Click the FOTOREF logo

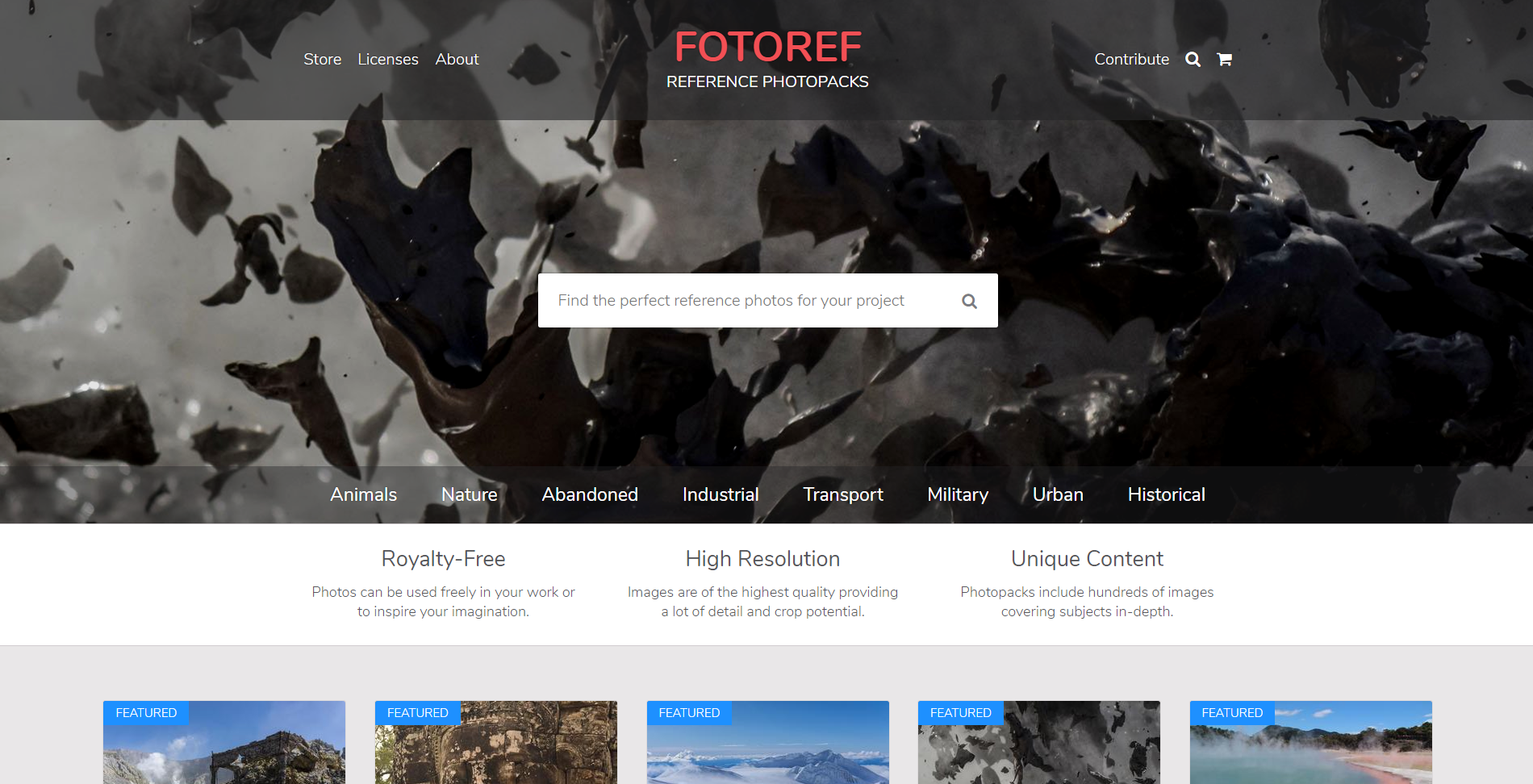[x=767, y=46]
